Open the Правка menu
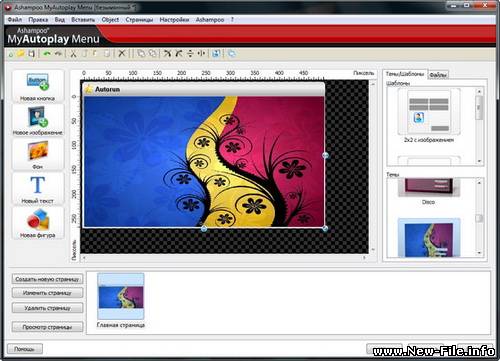 pyautogui.click(x=38, y=20)
